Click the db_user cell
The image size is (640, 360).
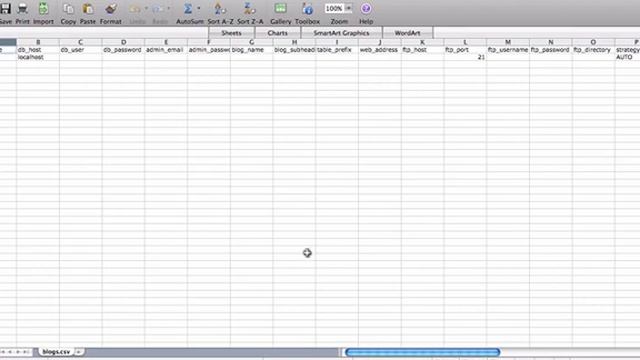(x=80, y=50)
